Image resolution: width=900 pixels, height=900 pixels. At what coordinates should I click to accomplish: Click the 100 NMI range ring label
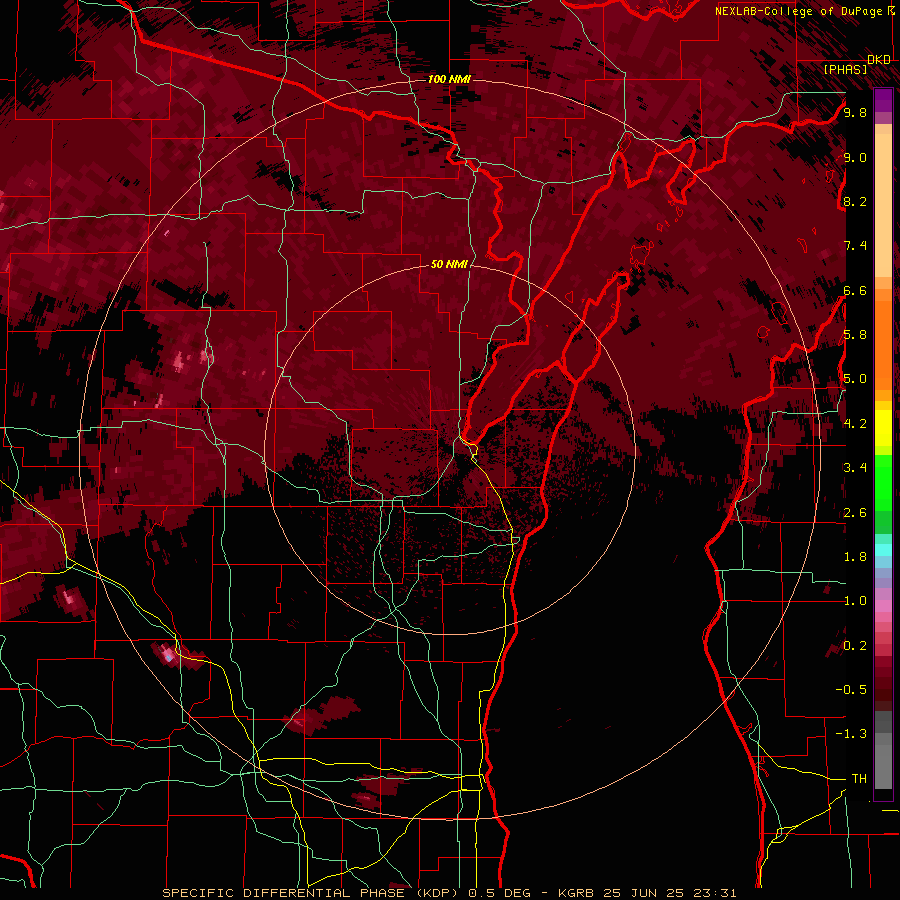[x=449, y=79]
